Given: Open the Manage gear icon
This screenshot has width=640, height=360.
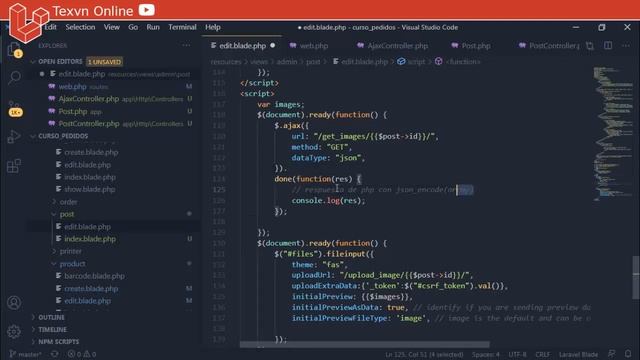Looking at the screenshot, I should [14, 331].
